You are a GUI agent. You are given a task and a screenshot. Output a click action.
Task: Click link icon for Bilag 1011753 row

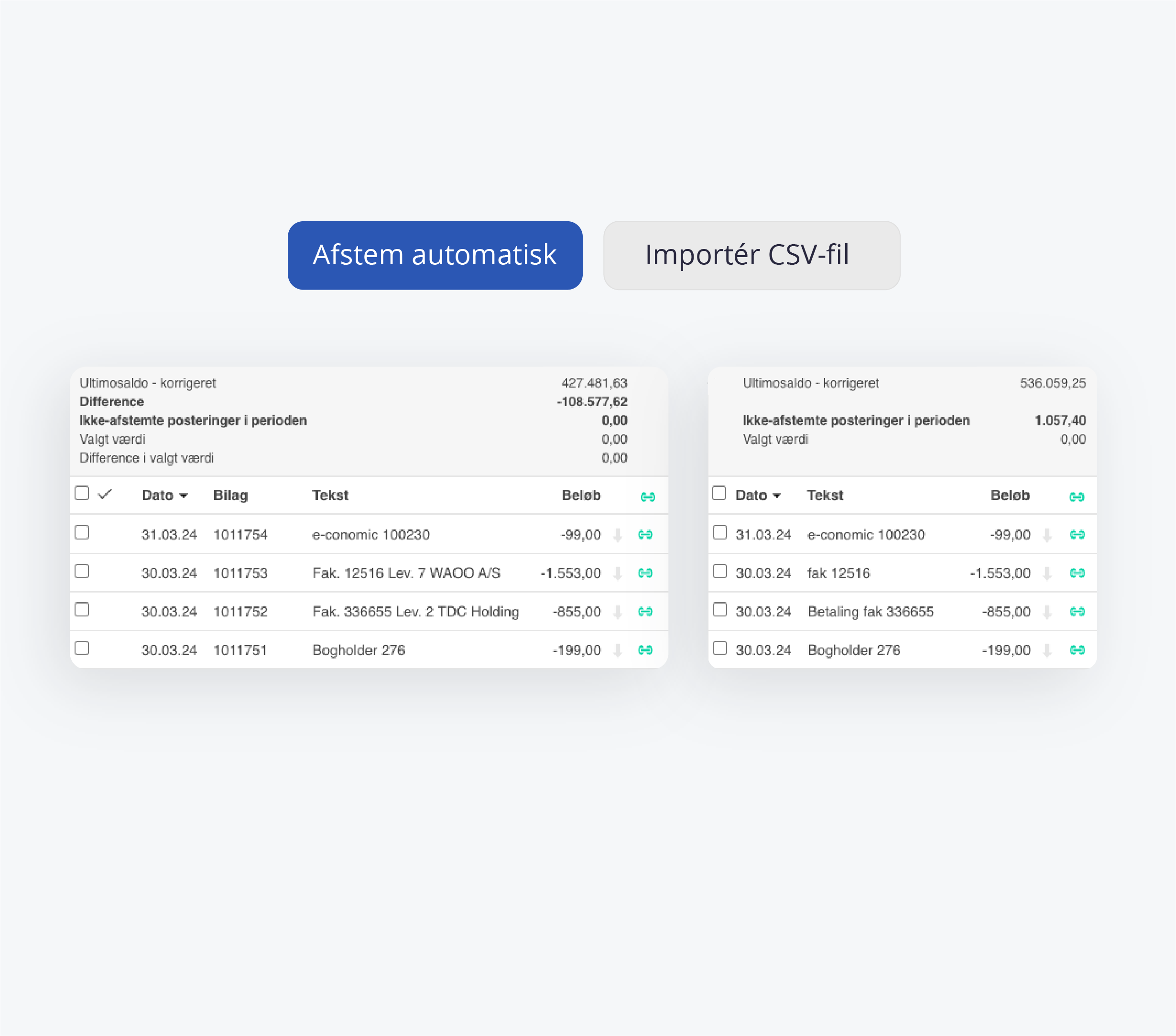[x=645, y=573]
